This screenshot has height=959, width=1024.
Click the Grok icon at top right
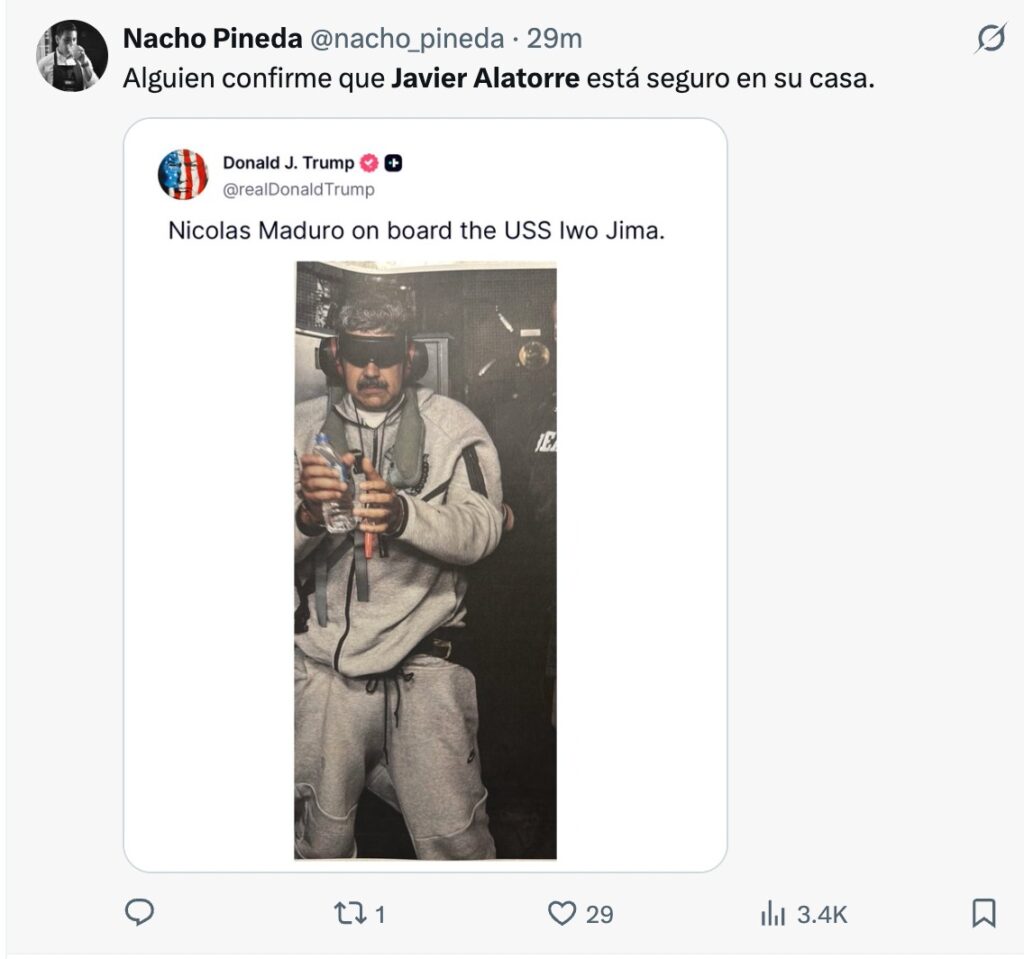(x=990, y=39)
